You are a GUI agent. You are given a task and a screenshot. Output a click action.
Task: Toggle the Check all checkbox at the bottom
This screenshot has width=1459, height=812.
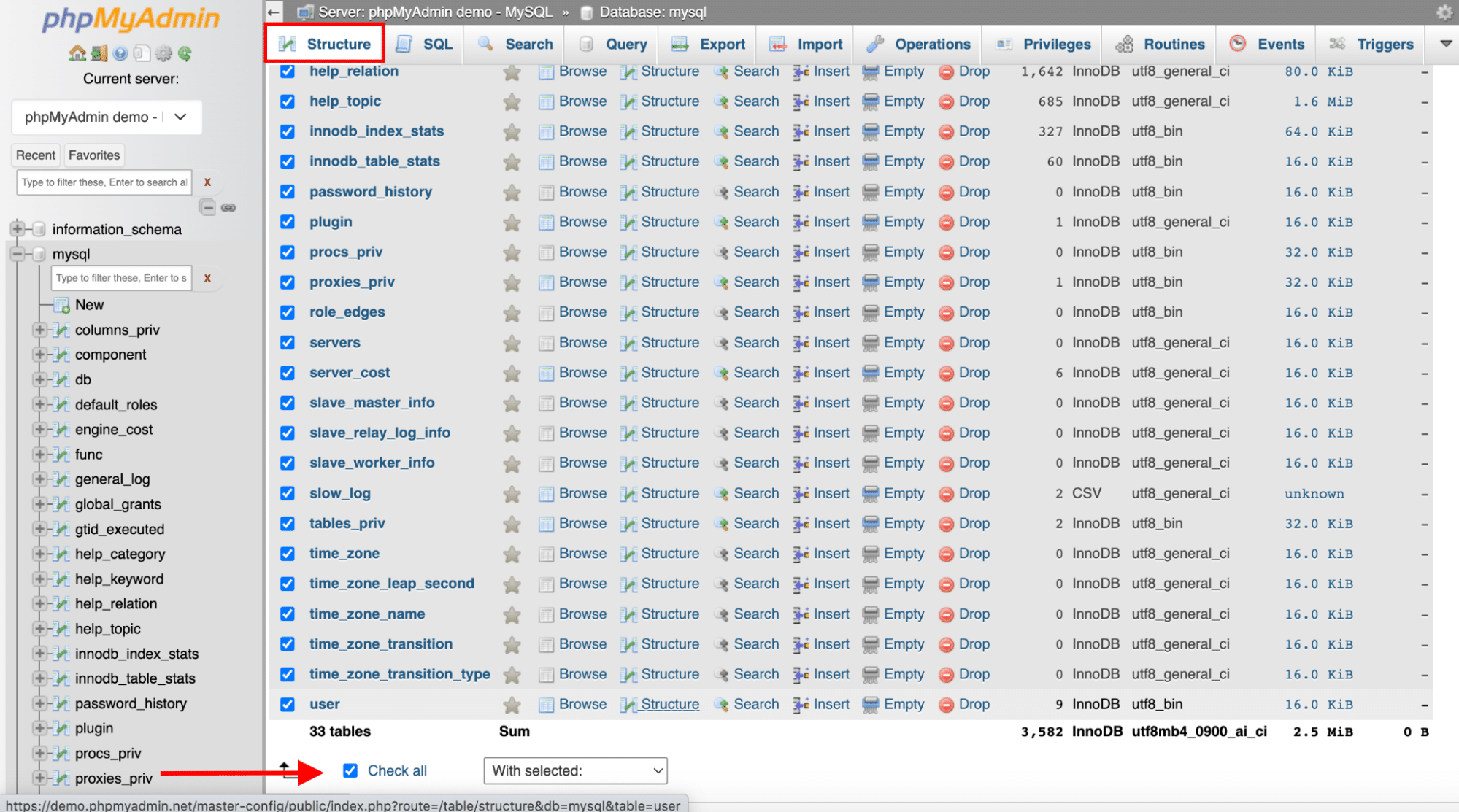(x=351, y=770)
